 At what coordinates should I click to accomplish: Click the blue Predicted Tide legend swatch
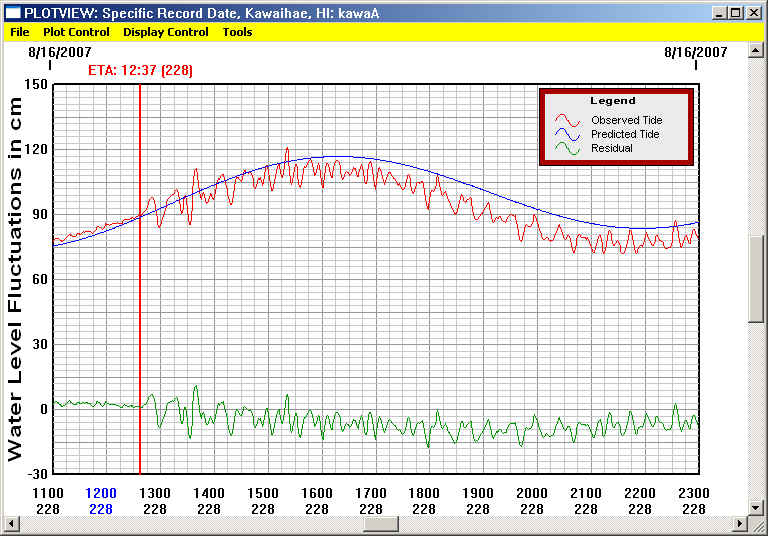click(568, 134)
